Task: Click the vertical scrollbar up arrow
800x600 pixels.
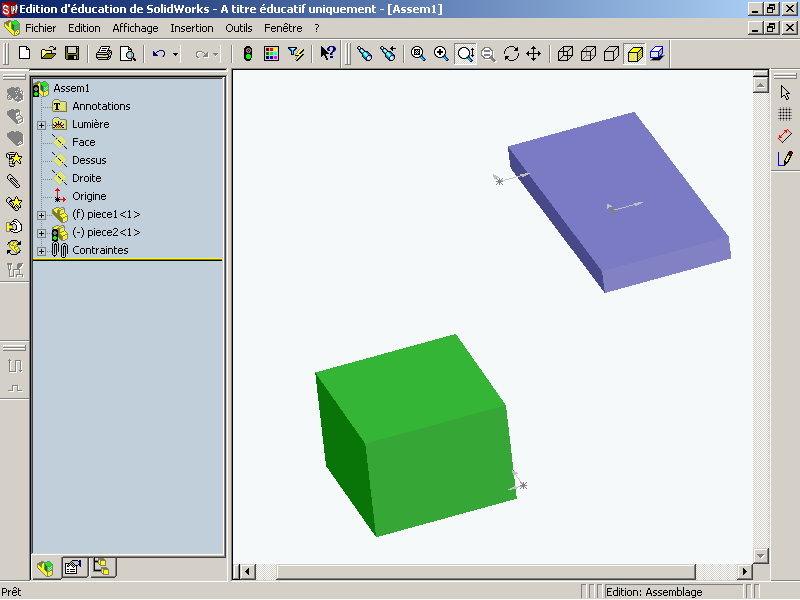Action: (760, 85)
